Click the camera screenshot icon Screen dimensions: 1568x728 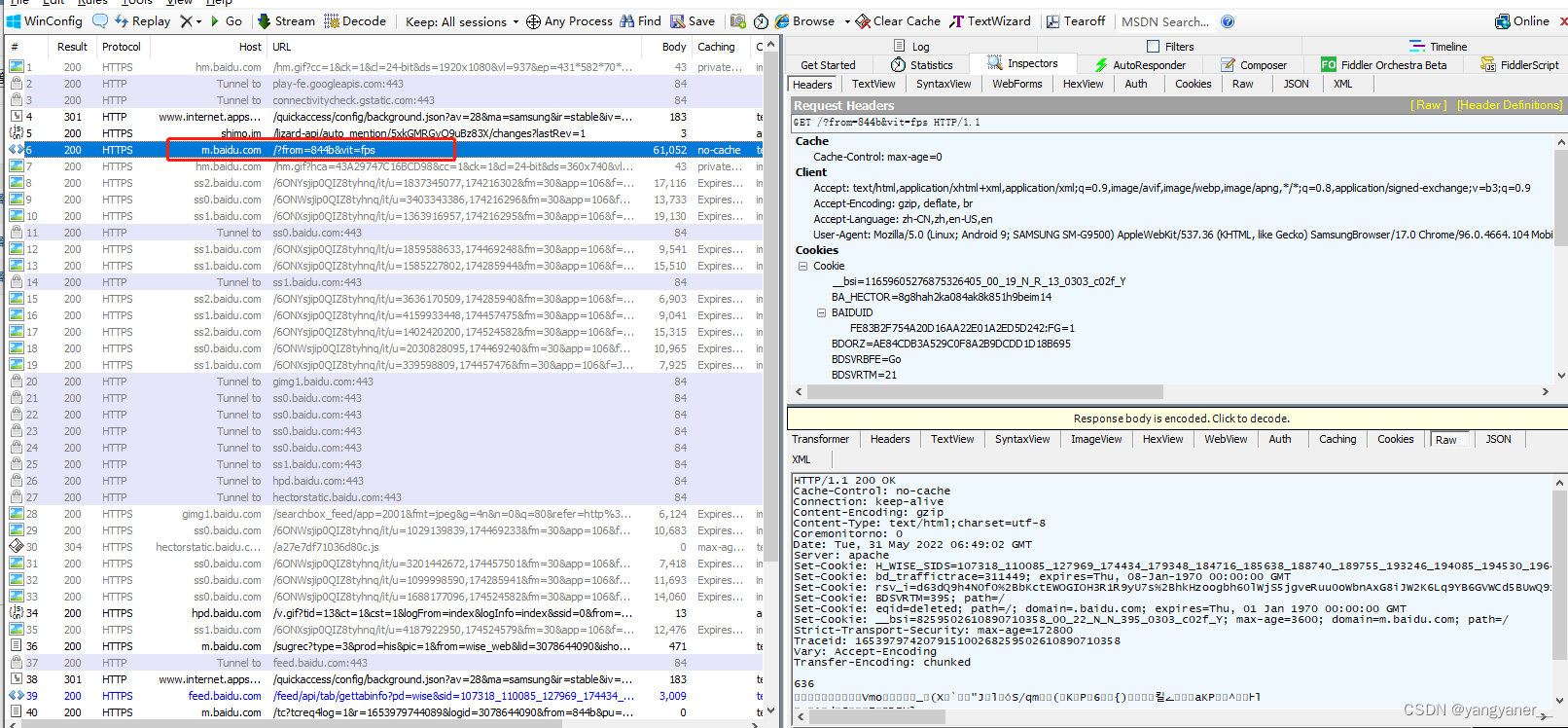click(x=738, y=20)
